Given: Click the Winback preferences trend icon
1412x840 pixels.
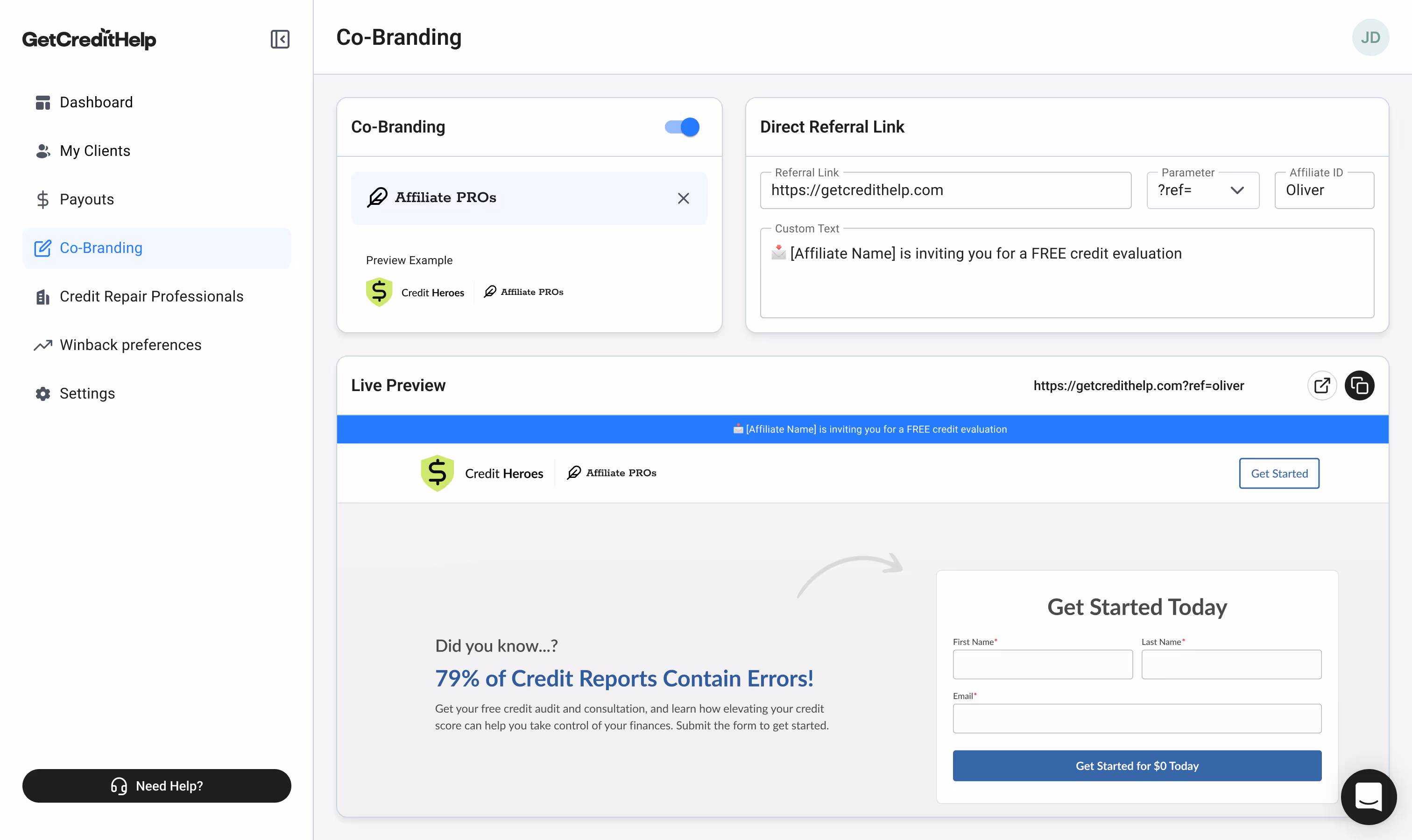Looking at the screenshot, I should pos(43,345).
